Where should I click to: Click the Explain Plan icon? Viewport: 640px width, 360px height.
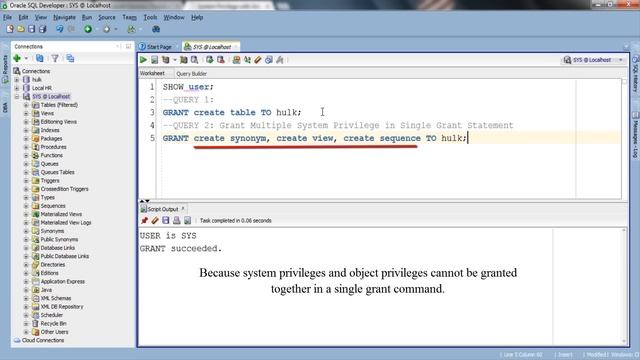tap(165, 60)
